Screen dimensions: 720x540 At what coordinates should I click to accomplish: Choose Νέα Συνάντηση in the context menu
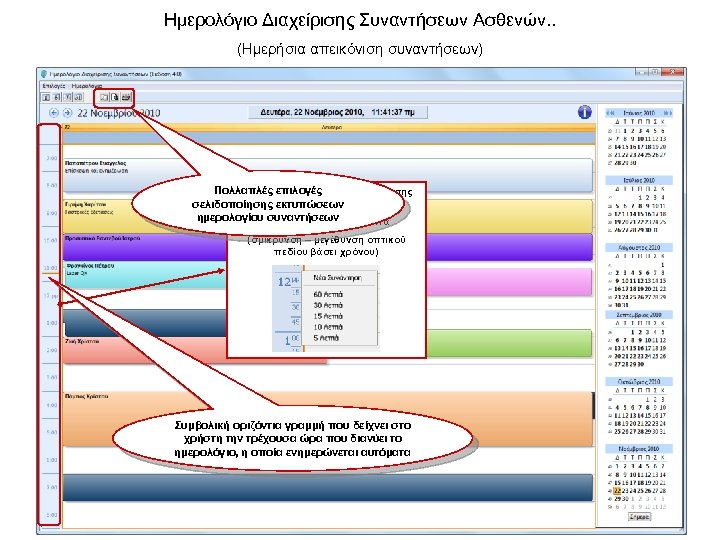pyautogui.click(x=338, y=278)
